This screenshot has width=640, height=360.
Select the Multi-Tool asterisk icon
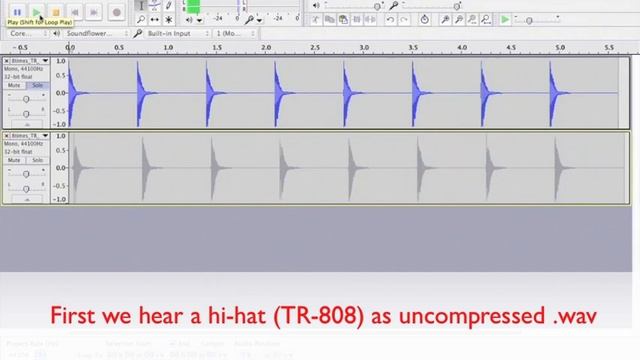click(x=169, y=19)
